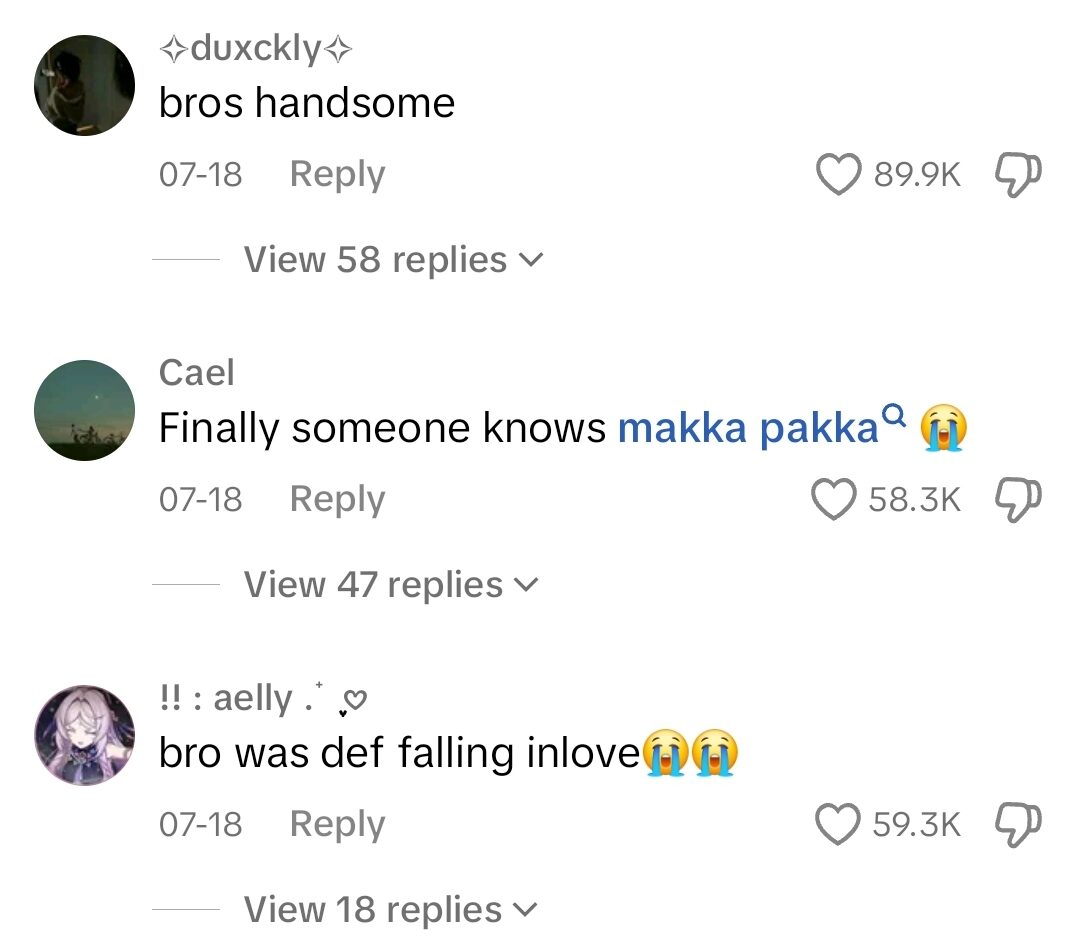
Task: Like duxckly's "bros handsome" comment
Action: point(836,173)
